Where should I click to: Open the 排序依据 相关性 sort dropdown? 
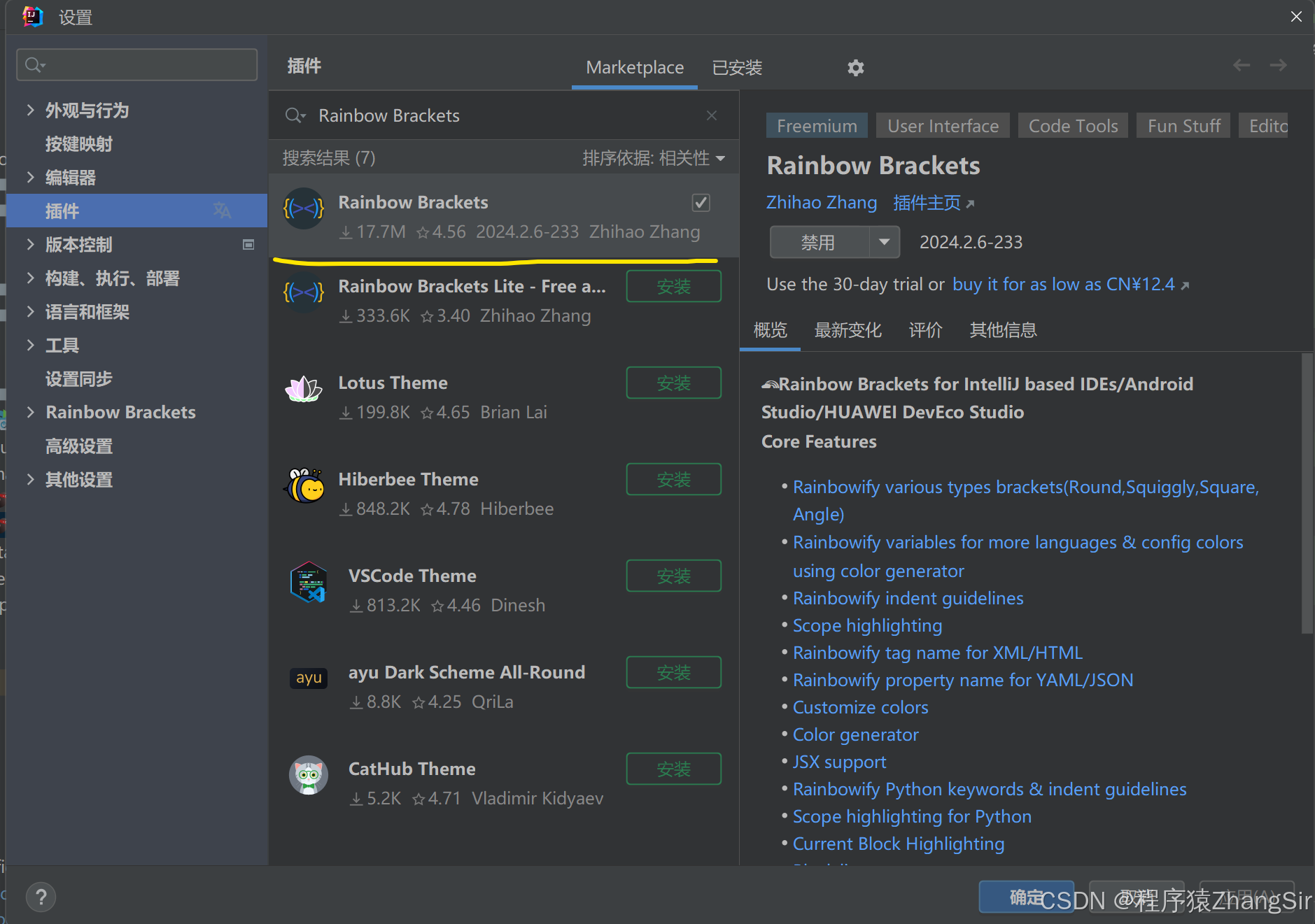click(654, 158)
